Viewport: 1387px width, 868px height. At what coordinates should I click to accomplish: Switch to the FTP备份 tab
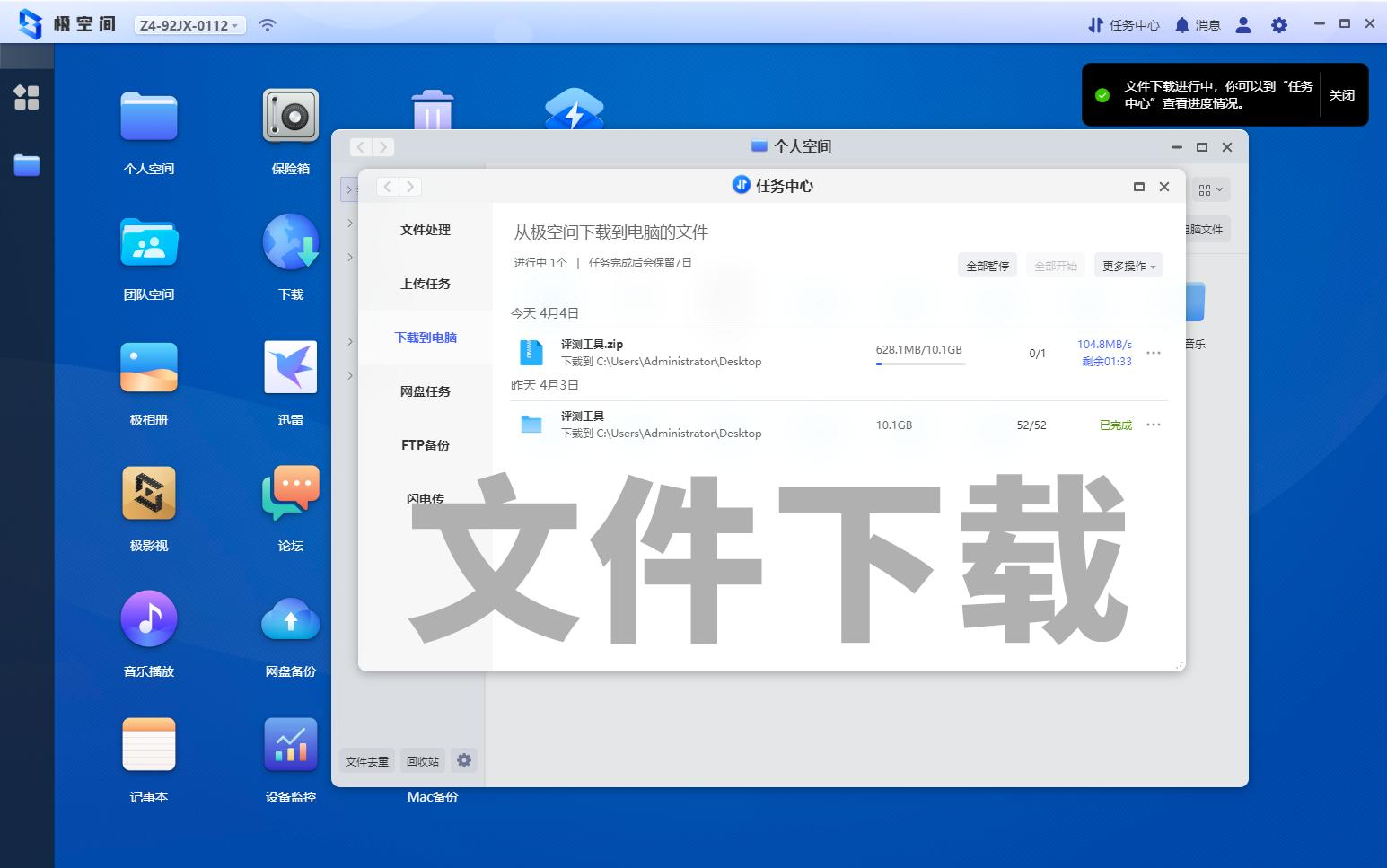[425, 445]
